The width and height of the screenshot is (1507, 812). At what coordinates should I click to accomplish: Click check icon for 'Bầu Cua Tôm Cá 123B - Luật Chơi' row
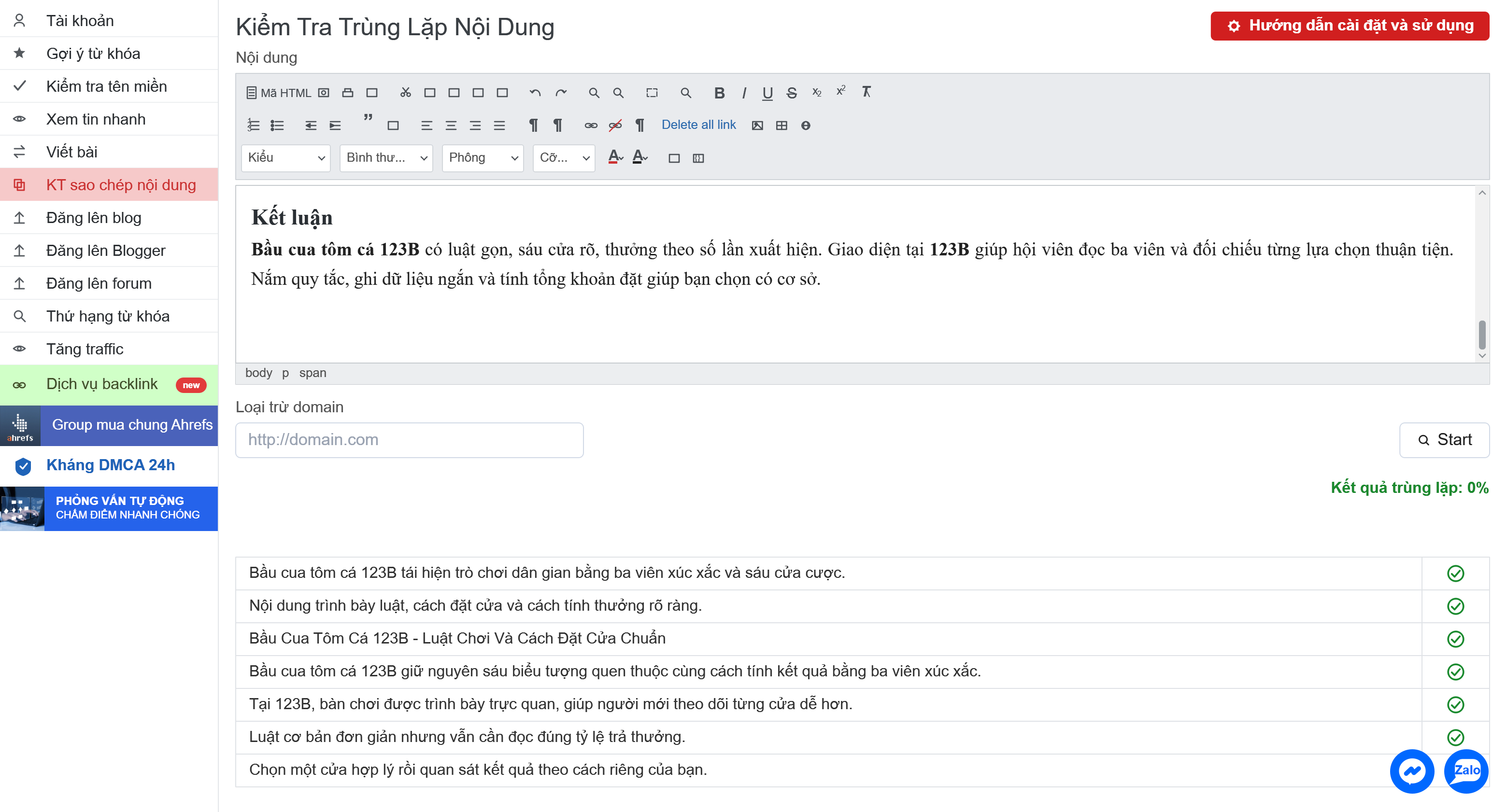pos(1455,639)
